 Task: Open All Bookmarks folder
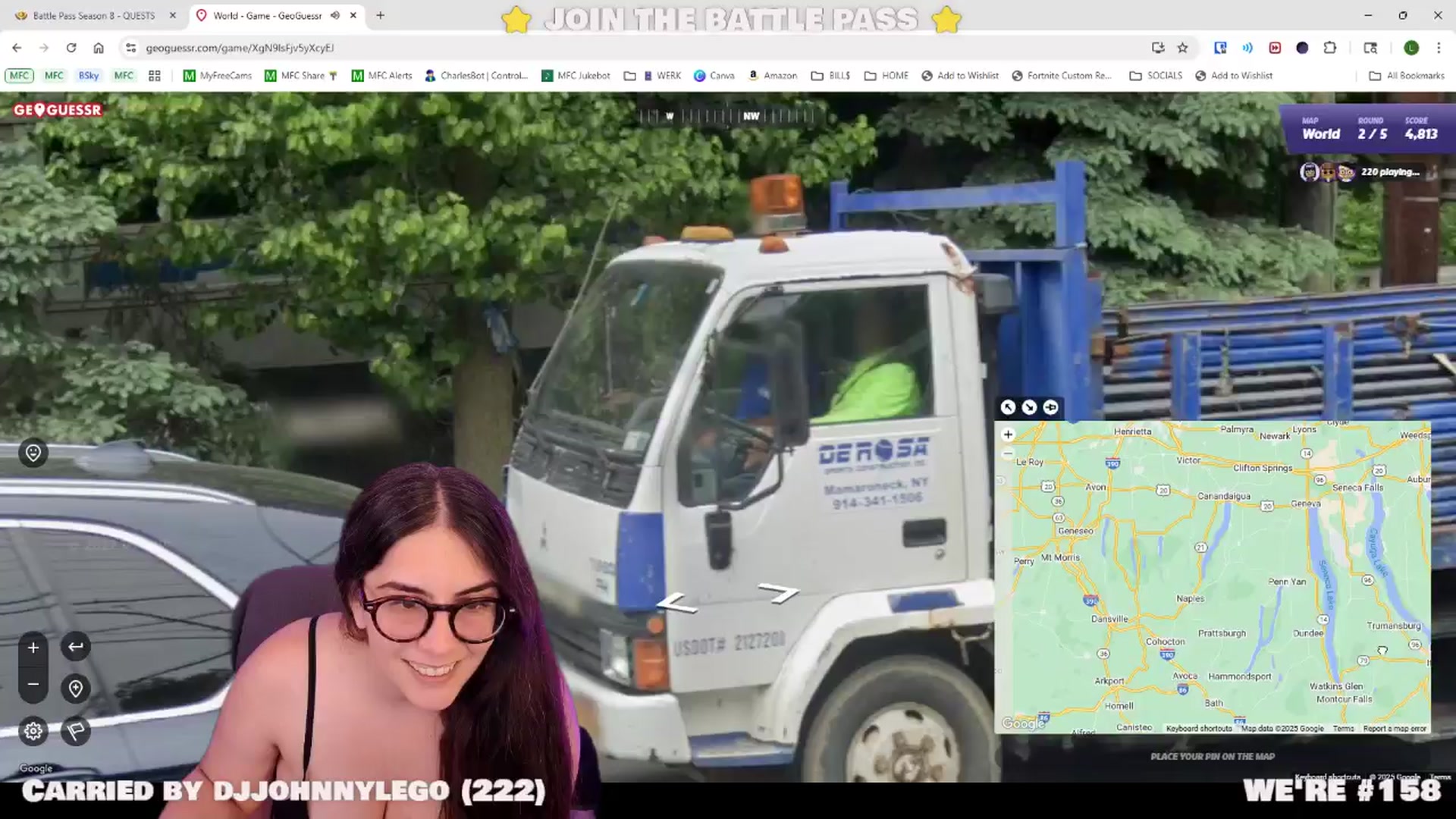click(1407, 76)
